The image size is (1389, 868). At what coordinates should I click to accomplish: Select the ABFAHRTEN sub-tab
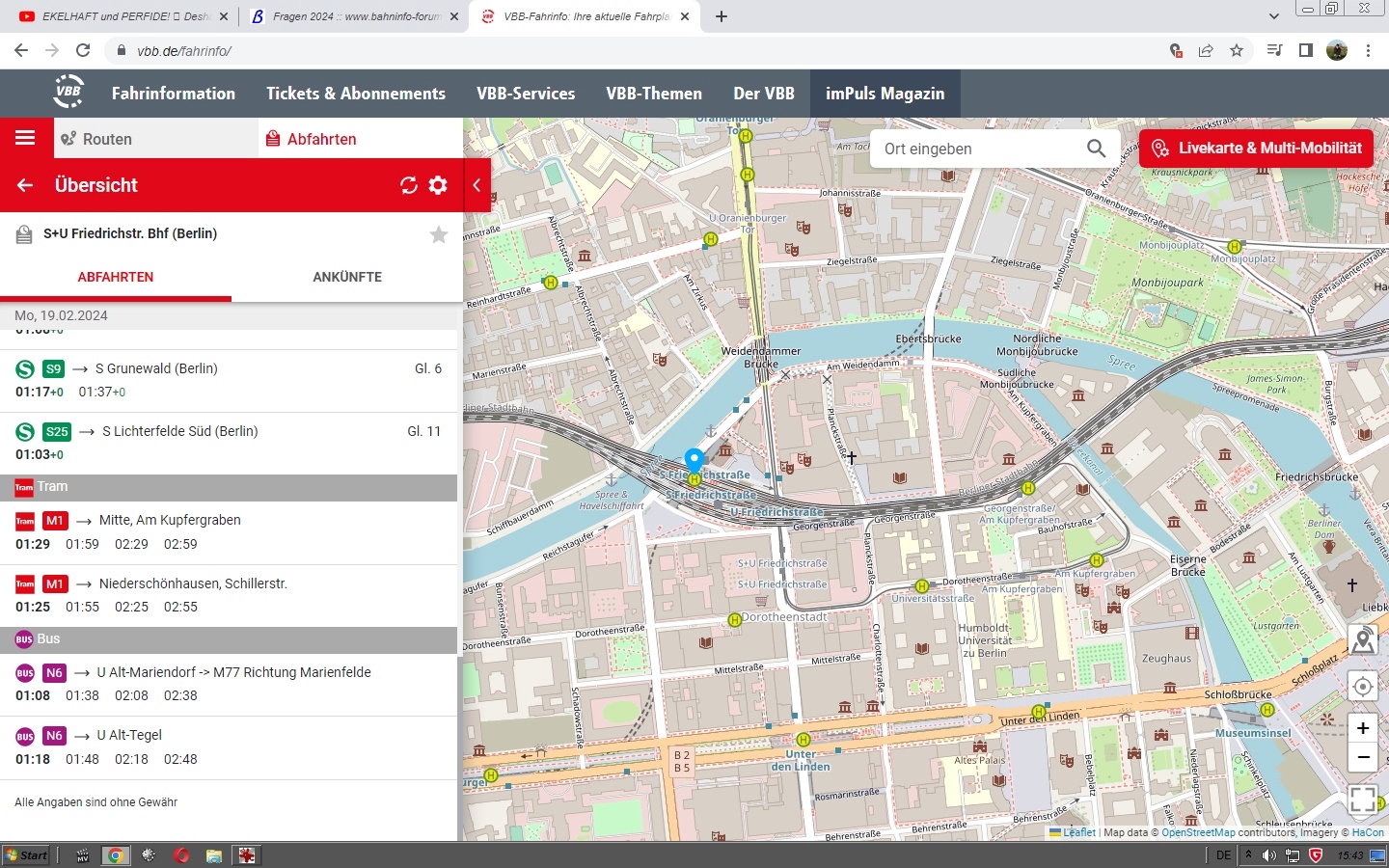click(116, 277)
